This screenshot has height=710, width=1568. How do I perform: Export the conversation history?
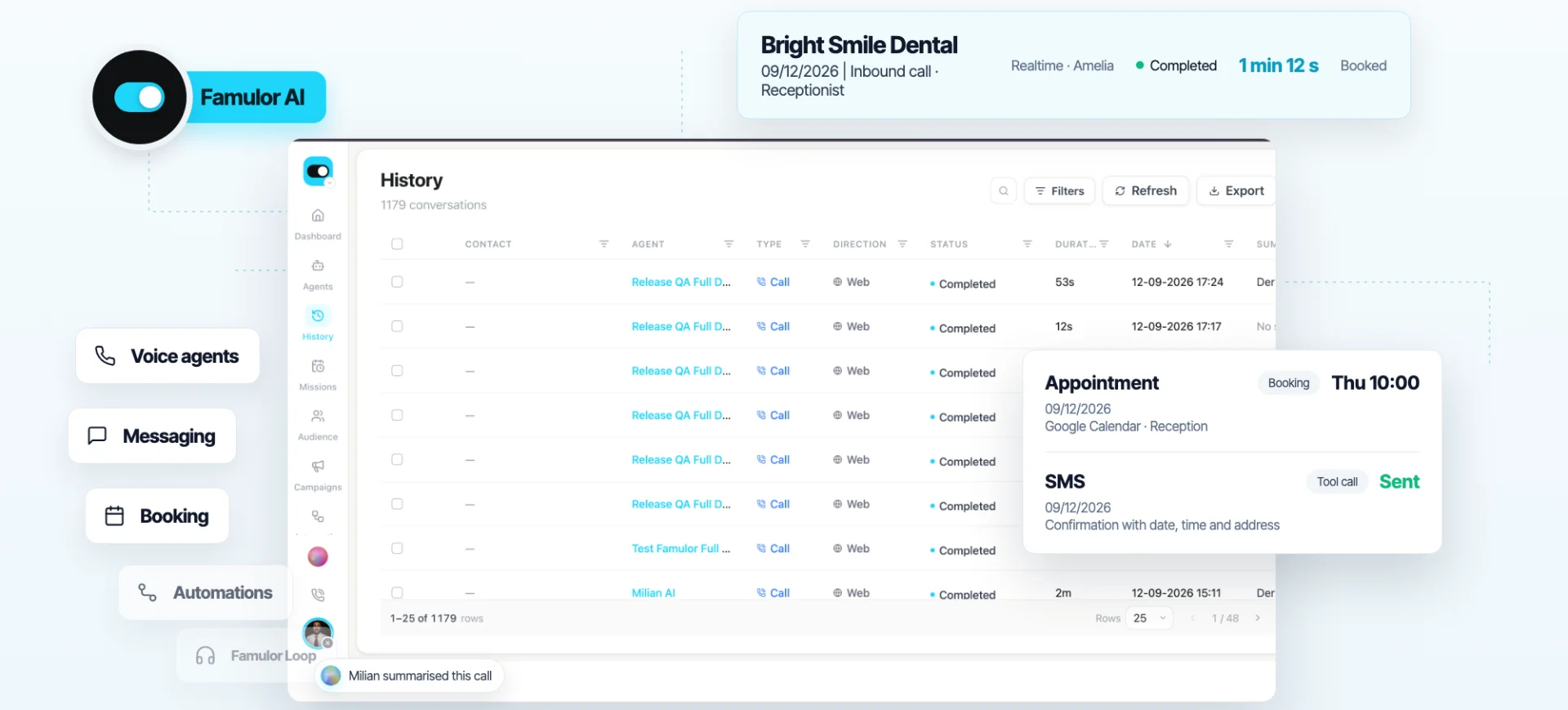click(x=1236, y=190)
